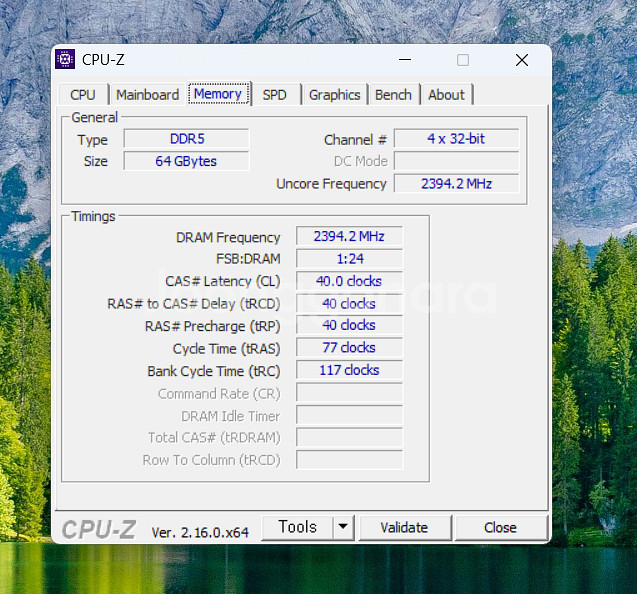Screen dimensions: 637x594
Task: Select the 64 GBytes size field
Action: pos(186,161)
